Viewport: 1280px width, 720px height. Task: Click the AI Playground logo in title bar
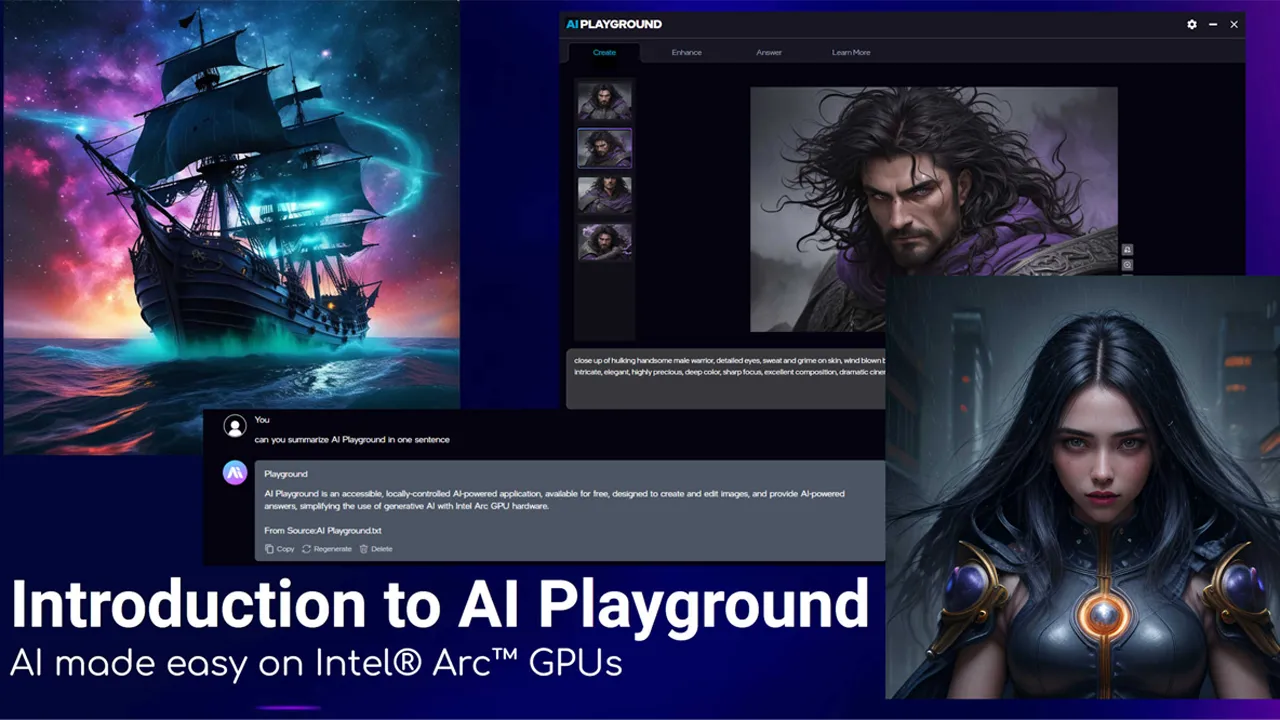(x=614, y=24)
